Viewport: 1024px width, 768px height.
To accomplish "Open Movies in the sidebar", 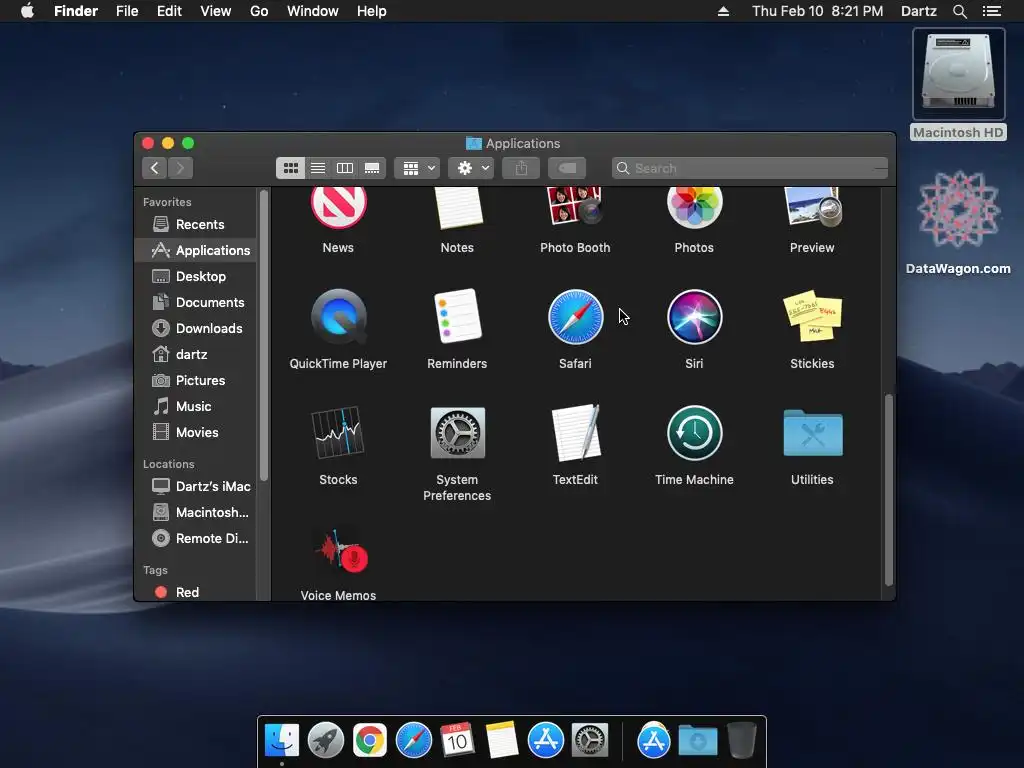I will coord(195,432).
